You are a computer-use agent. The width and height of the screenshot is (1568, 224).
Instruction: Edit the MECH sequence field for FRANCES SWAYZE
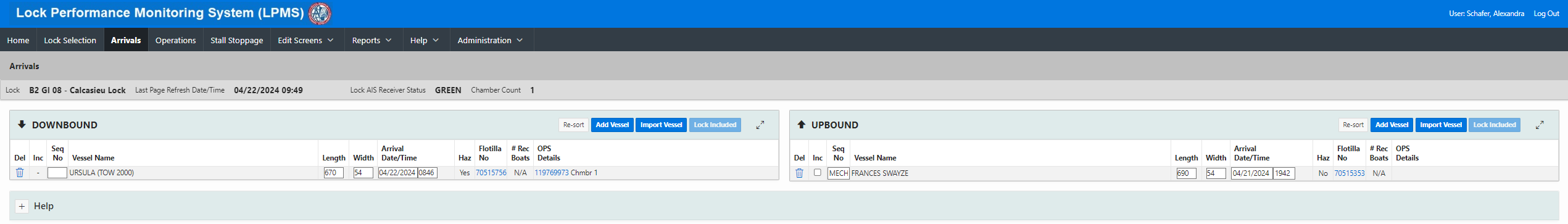pos(838,173)
